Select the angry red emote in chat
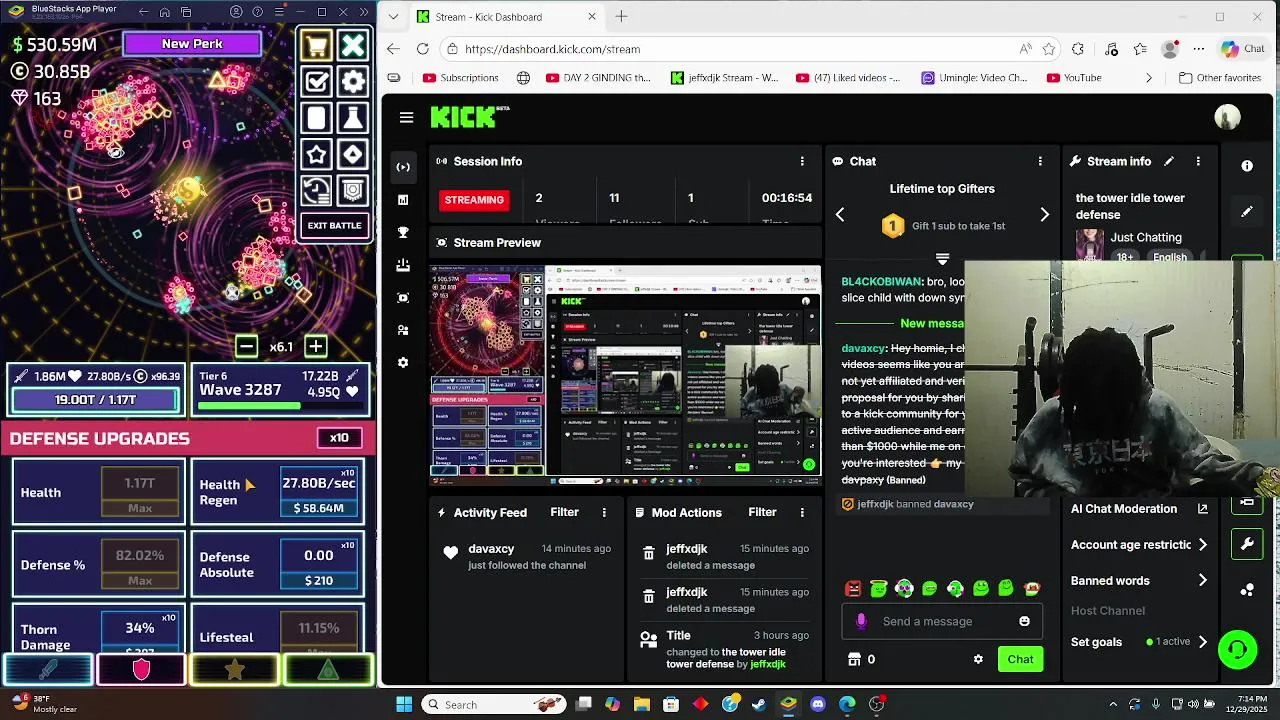 pyautogui.click(x=853, y=589)
